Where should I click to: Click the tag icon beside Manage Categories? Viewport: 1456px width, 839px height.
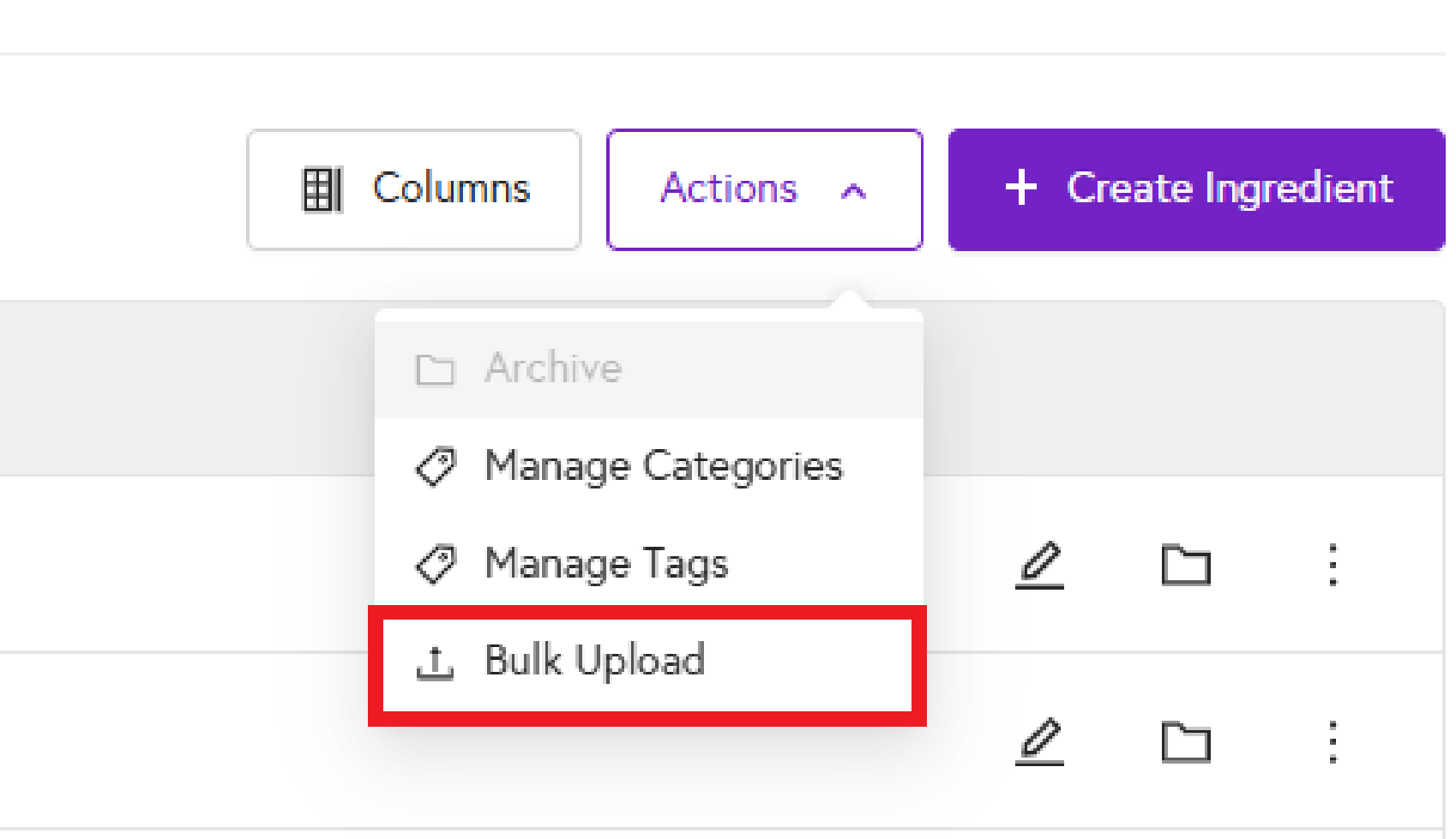tap(436, 467)
